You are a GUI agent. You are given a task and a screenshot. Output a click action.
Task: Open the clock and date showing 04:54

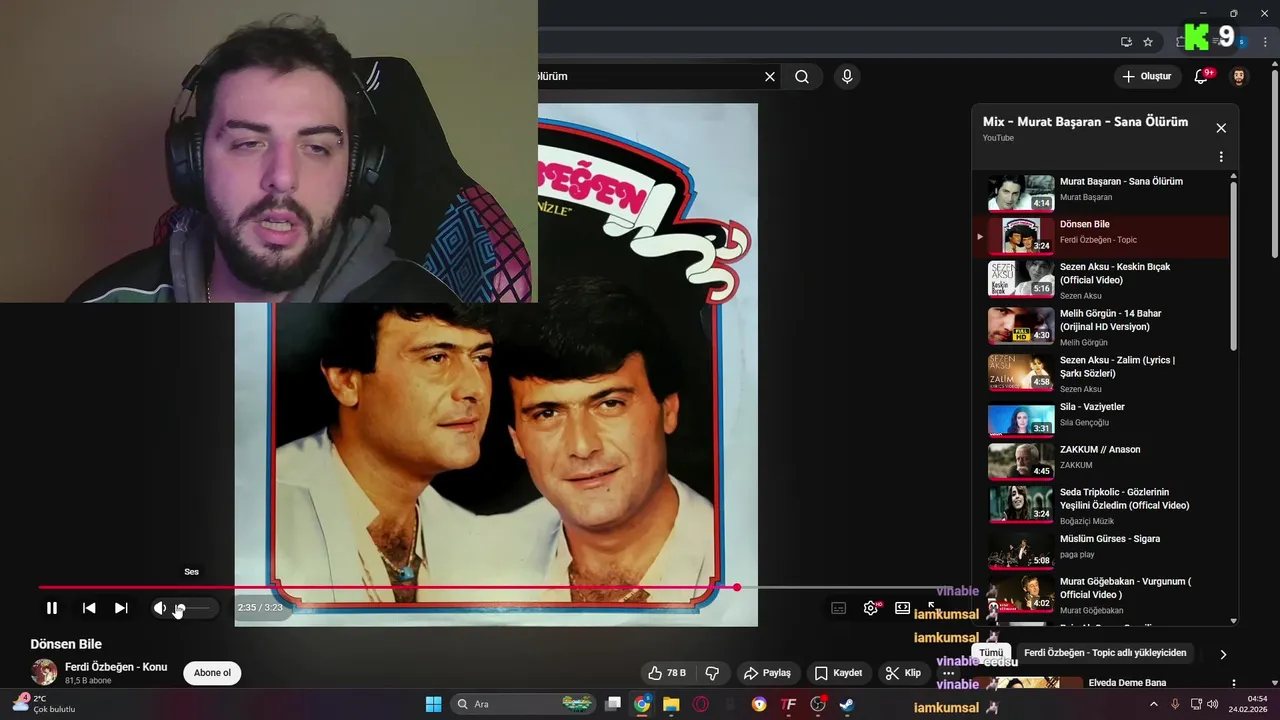point(1249,704)
